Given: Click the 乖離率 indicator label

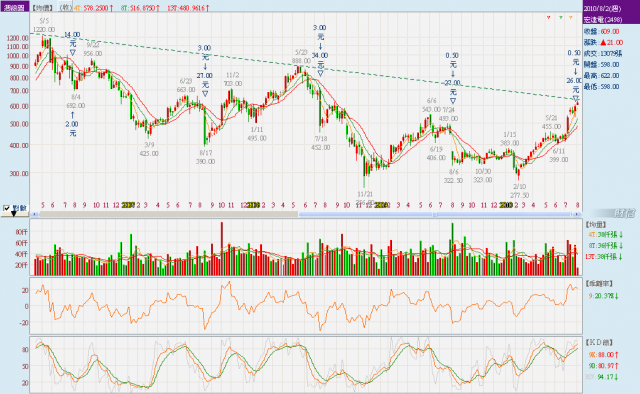Looking at the screenshot, I should pos(599,283).
